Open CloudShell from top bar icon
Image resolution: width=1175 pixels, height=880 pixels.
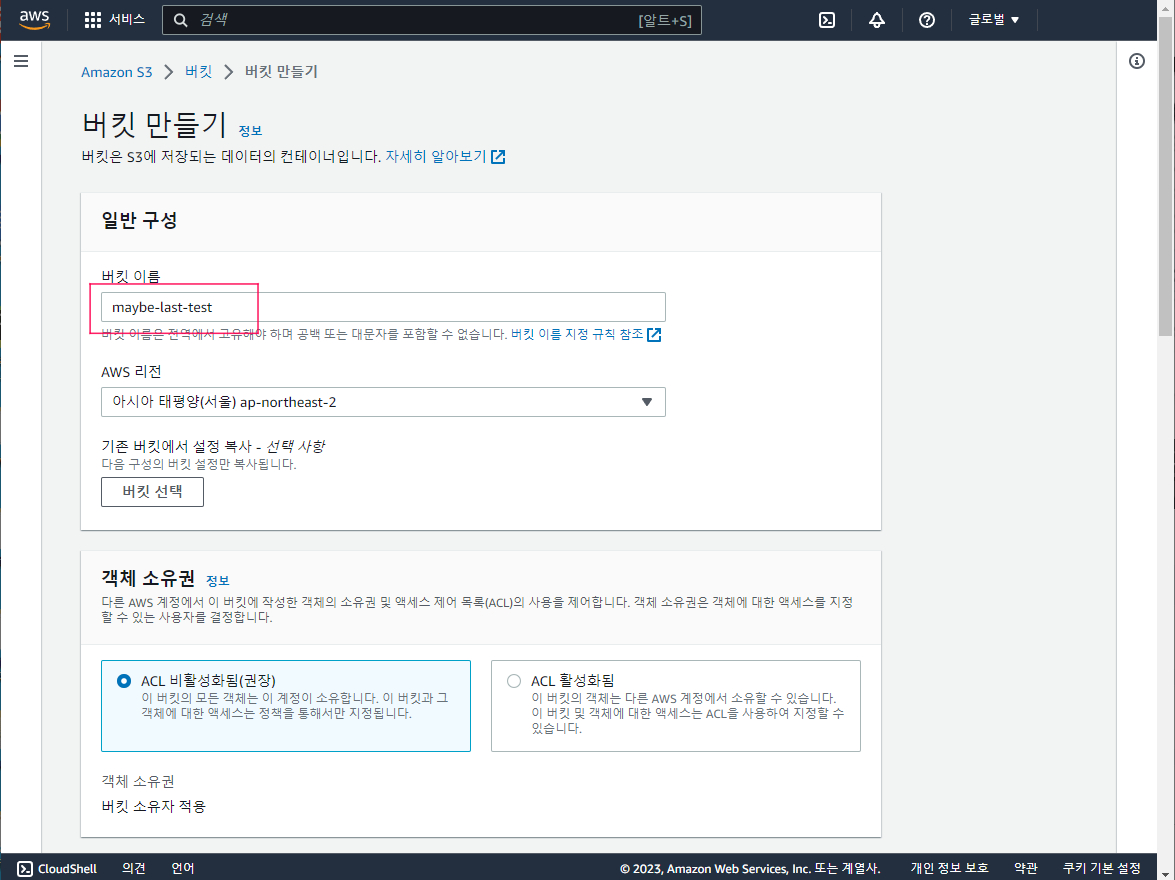827,20
